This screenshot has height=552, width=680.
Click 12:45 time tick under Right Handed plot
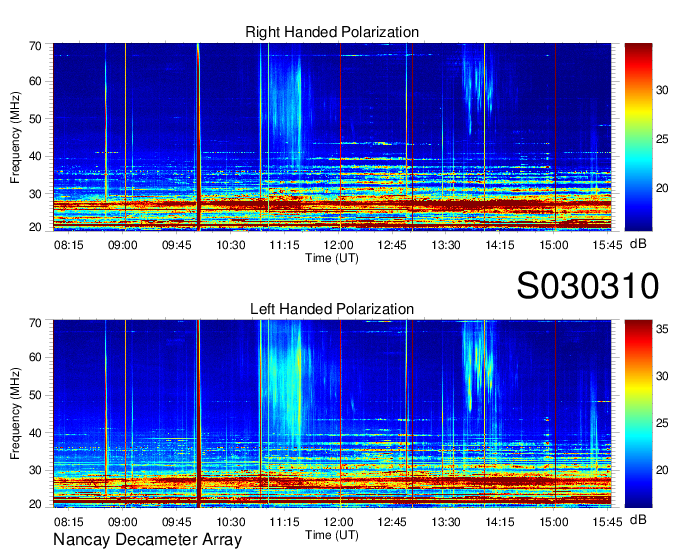[392, 245]
